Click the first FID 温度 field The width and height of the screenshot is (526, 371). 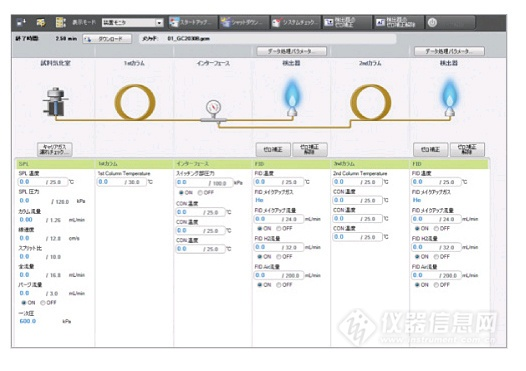click(x=279, y=182)
